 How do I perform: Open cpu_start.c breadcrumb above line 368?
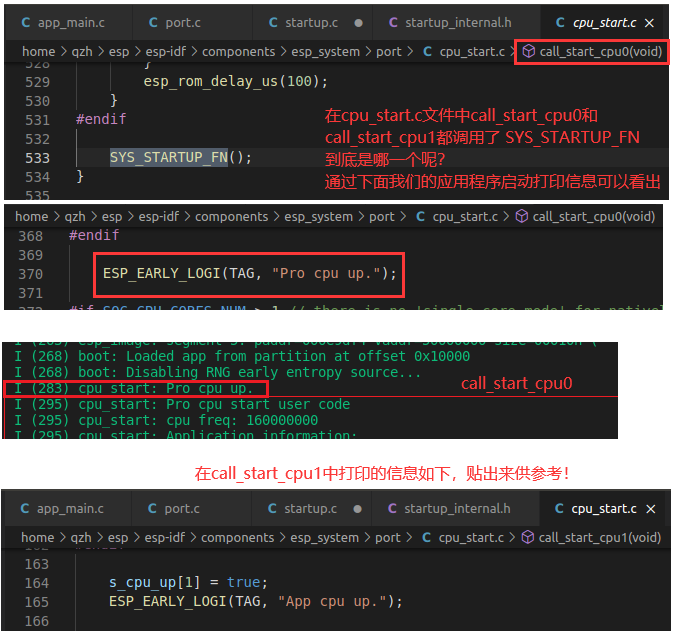(x=465, y=217)
